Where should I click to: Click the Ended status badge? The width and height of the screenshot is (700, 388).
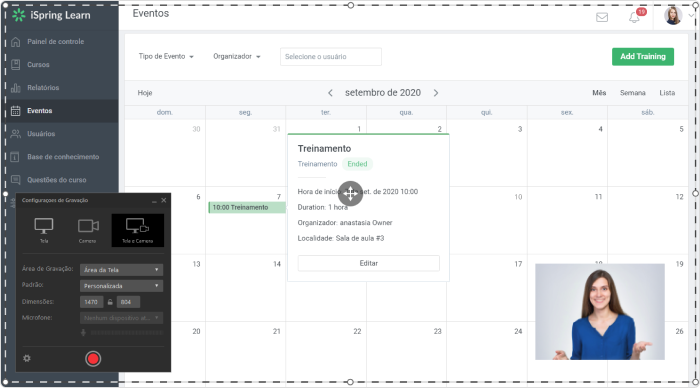[x=357, y=164]
